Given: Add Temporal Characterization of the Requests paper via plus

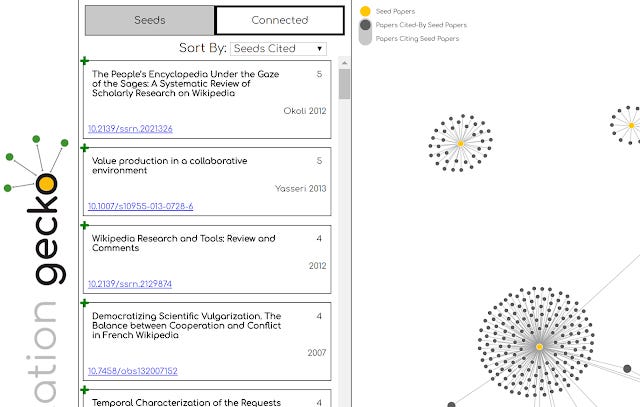Looking at the screenshot, I should (84, 390).
